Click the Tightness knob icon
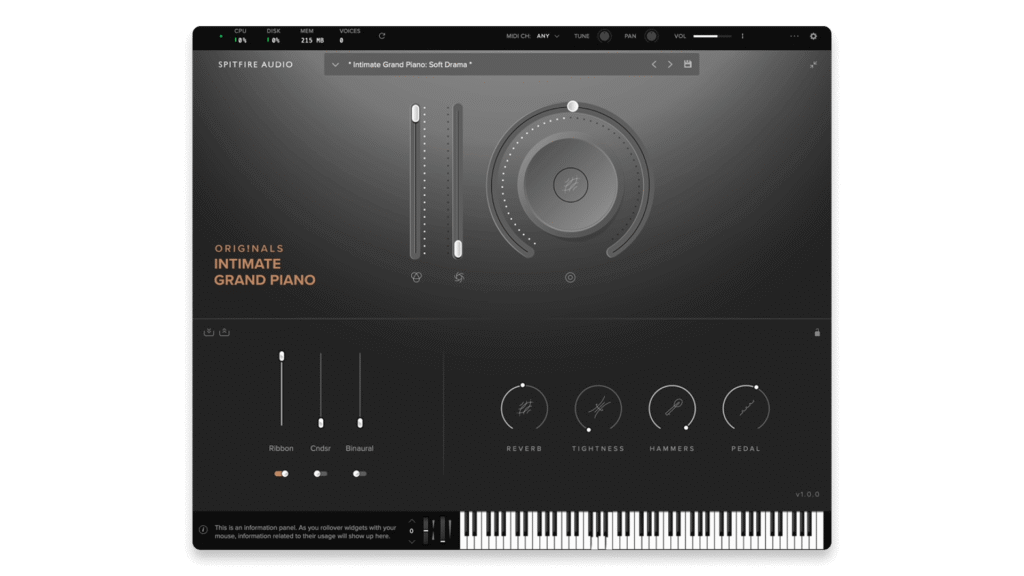 pos(598,408)
